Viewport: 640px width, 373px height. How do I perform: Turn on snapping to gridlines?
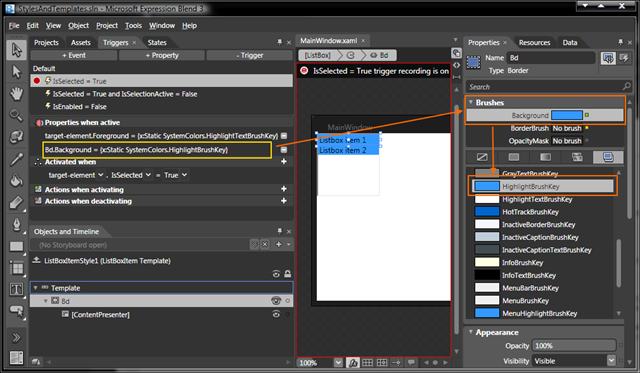click(382, 362)
